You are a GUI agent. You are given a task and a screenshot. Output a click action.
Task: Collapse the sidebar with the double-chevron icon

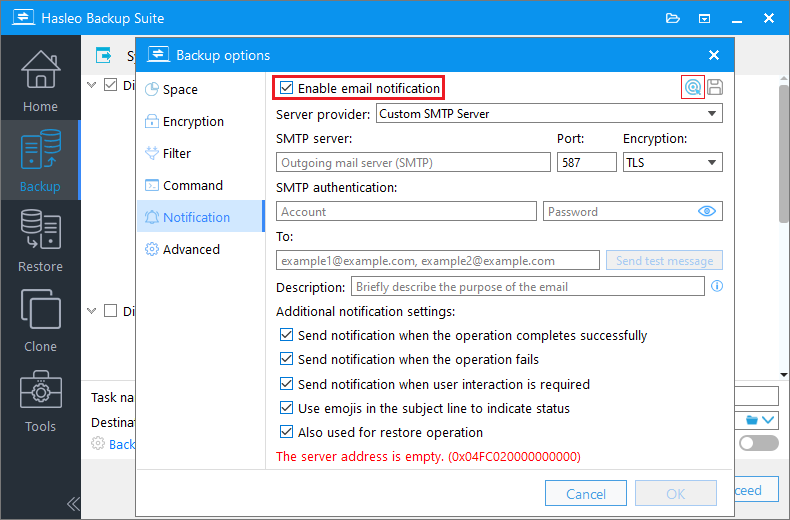coord(73,504)
